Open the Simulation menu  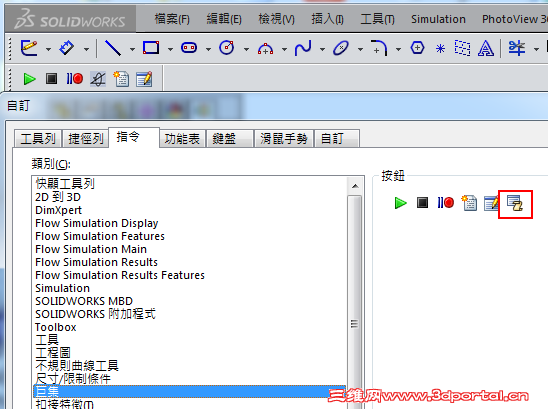(438, 19)
